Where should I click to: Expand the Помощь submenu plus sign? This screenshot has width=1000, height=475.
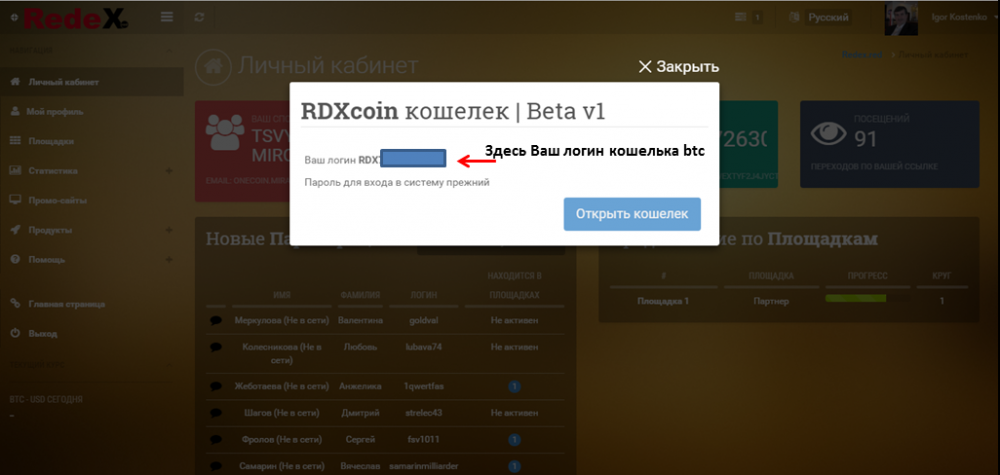[x=169, y=259]
